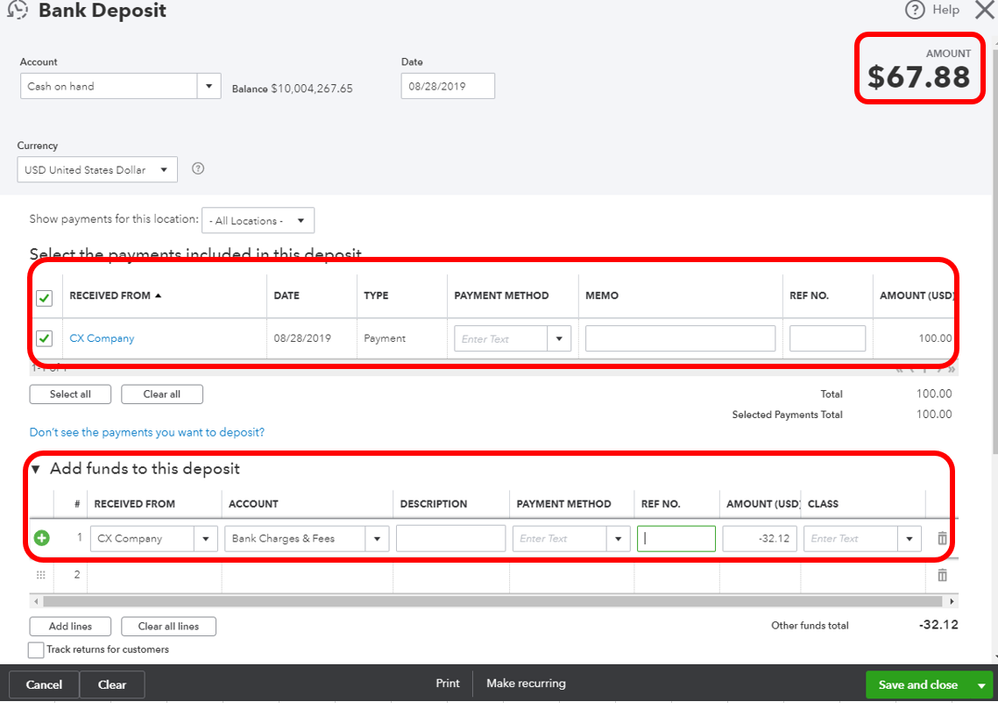Uncheck the CX Company payment checkbox
The image size is (998, 703).
click(44, 338)
